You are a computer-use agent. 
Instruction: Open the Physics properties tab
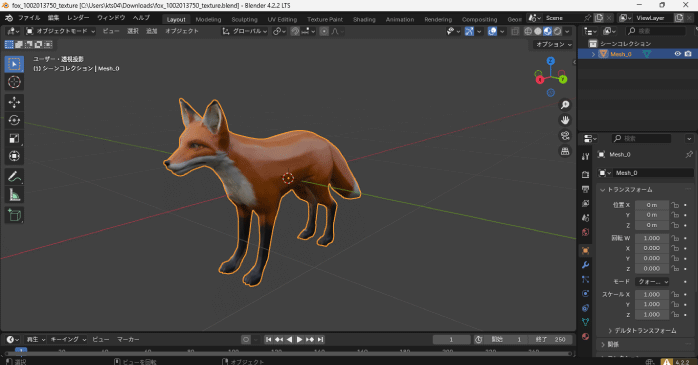click(585, 294)
